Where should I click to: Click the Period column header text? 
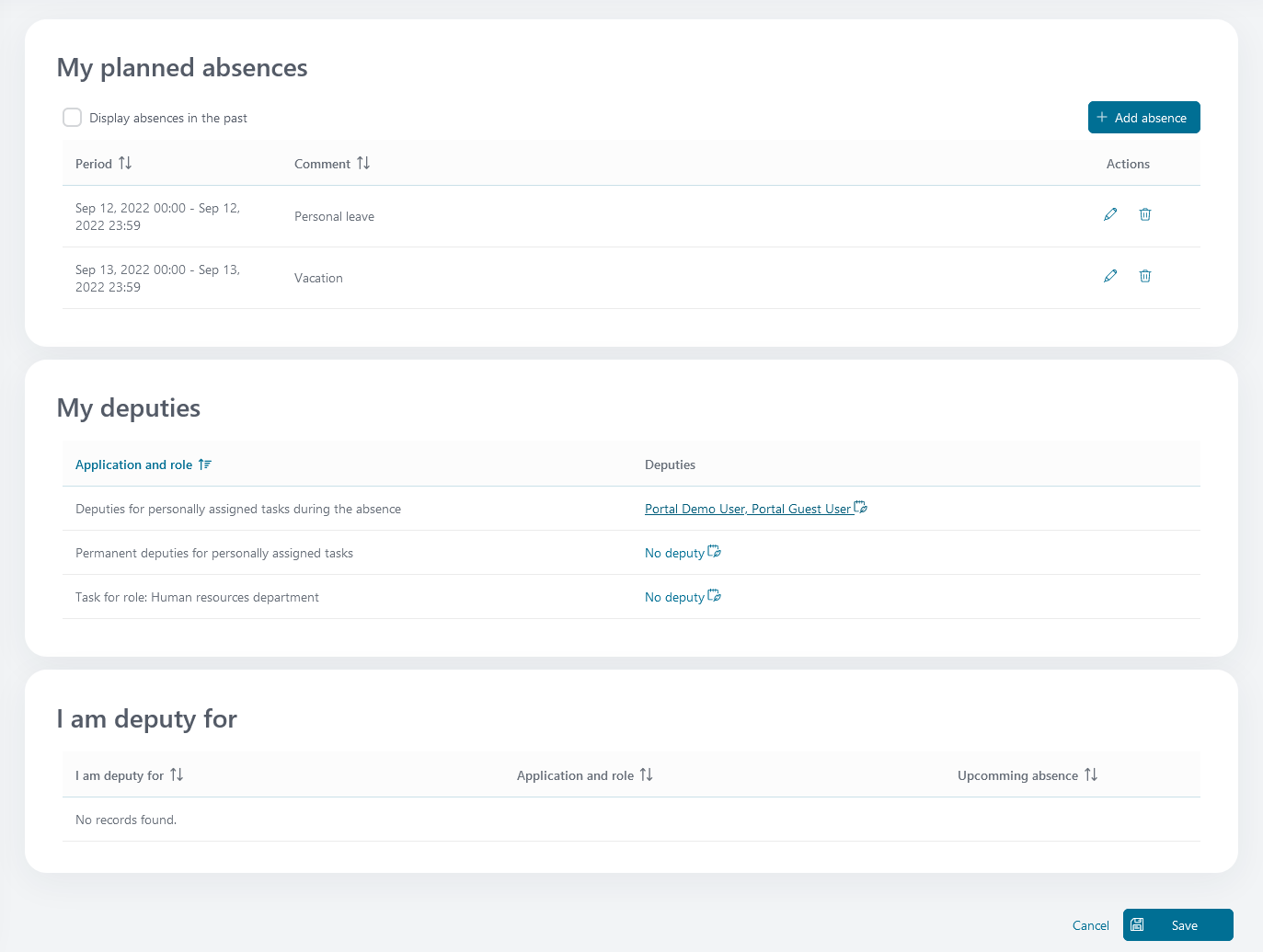click(94, 164)
